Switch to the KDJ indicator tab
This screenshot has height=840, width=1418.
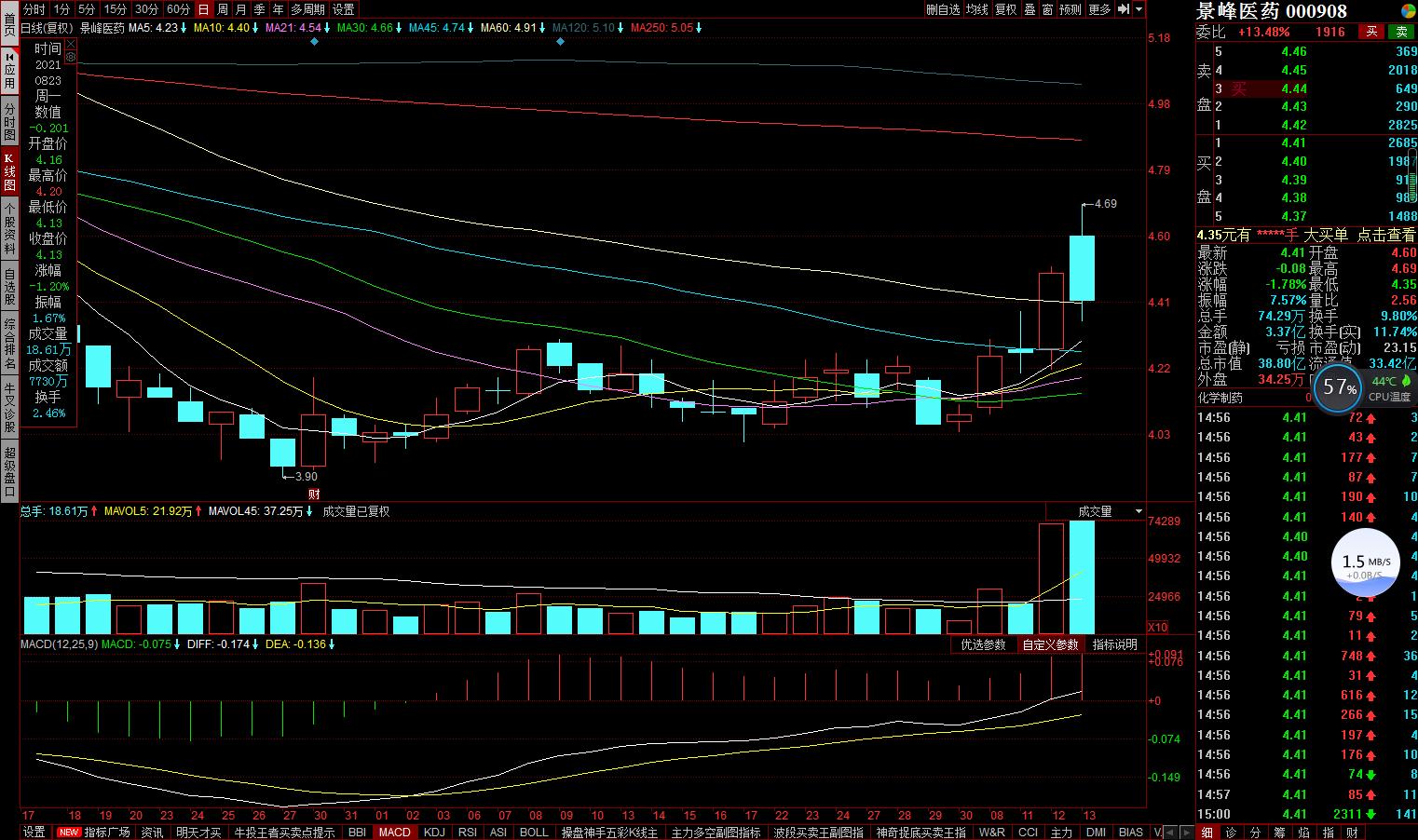(x=434, y=833)
